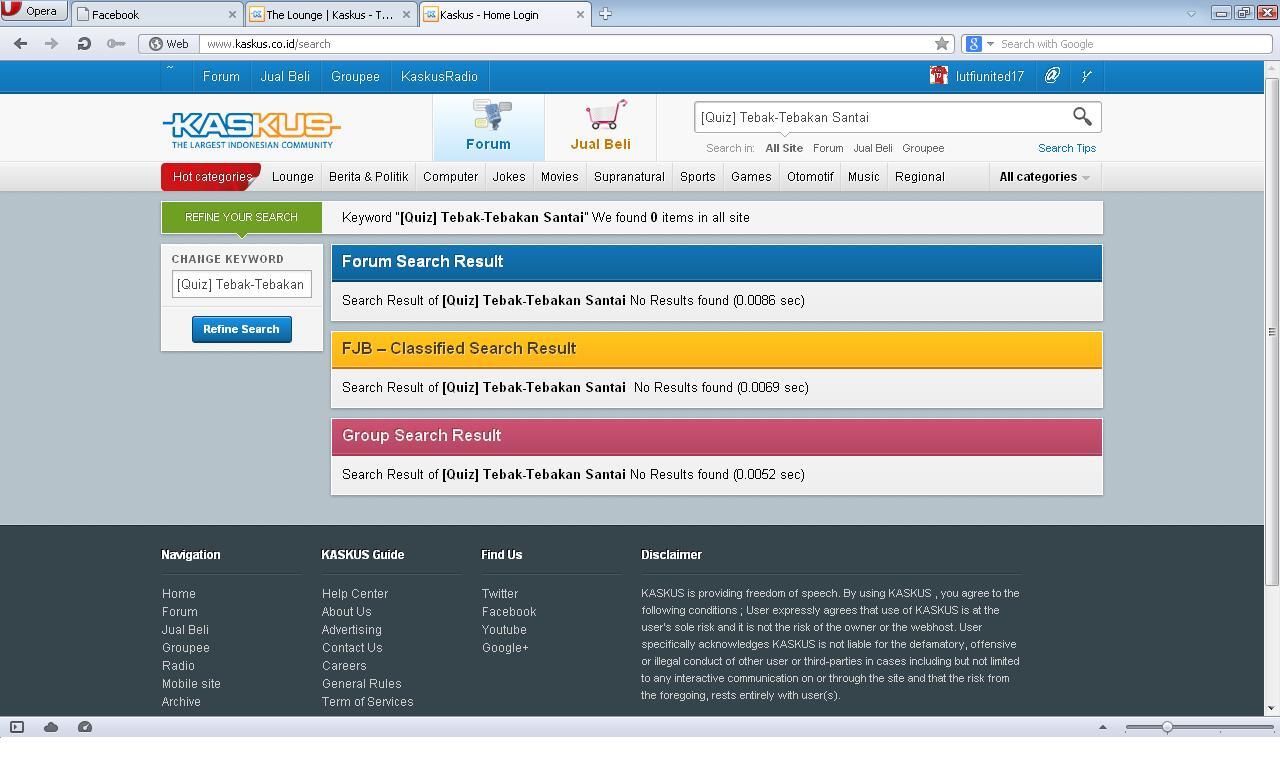The width and height of the screenshot is (1280, 768).
Task: Open the Sports category
Action: pos(697,177)
